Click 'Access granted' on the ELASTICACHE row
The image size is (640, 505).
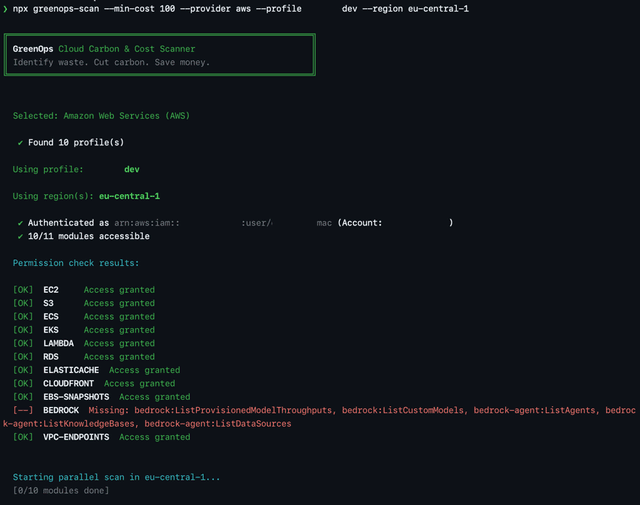coord(144,370)
